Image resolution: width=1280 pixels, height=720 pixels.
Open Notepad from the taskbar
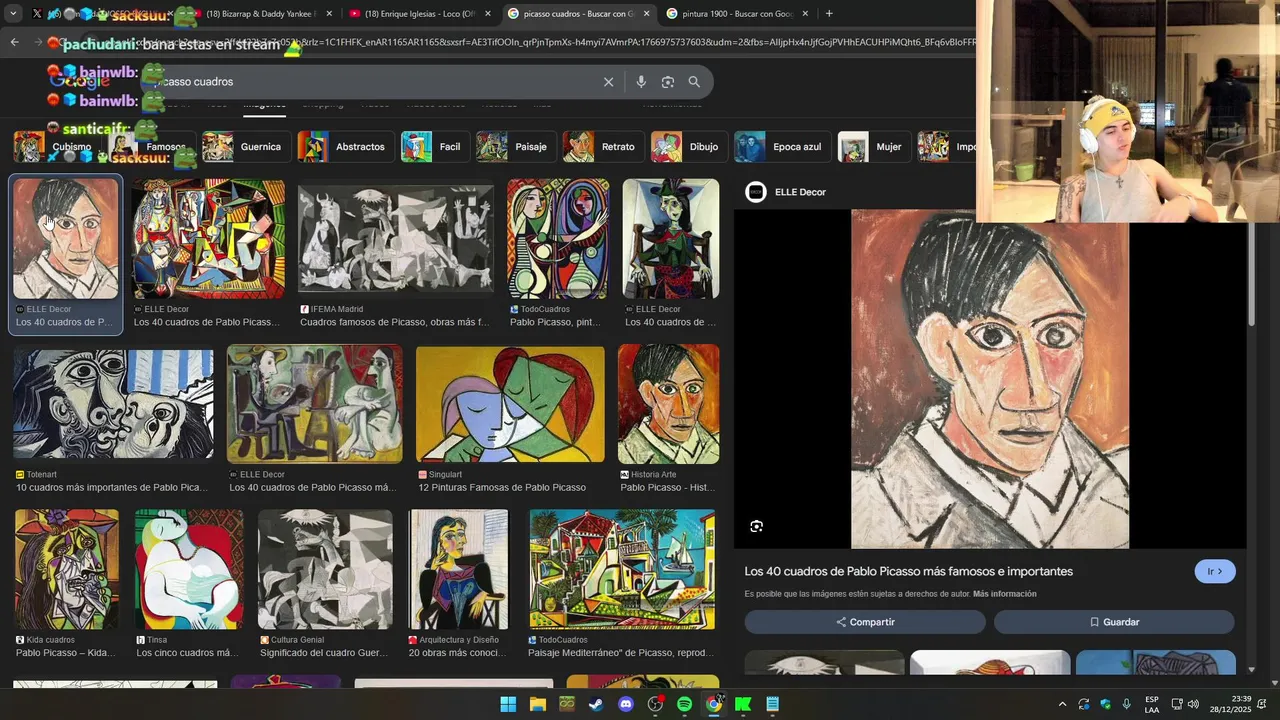(x=772, y=704)
